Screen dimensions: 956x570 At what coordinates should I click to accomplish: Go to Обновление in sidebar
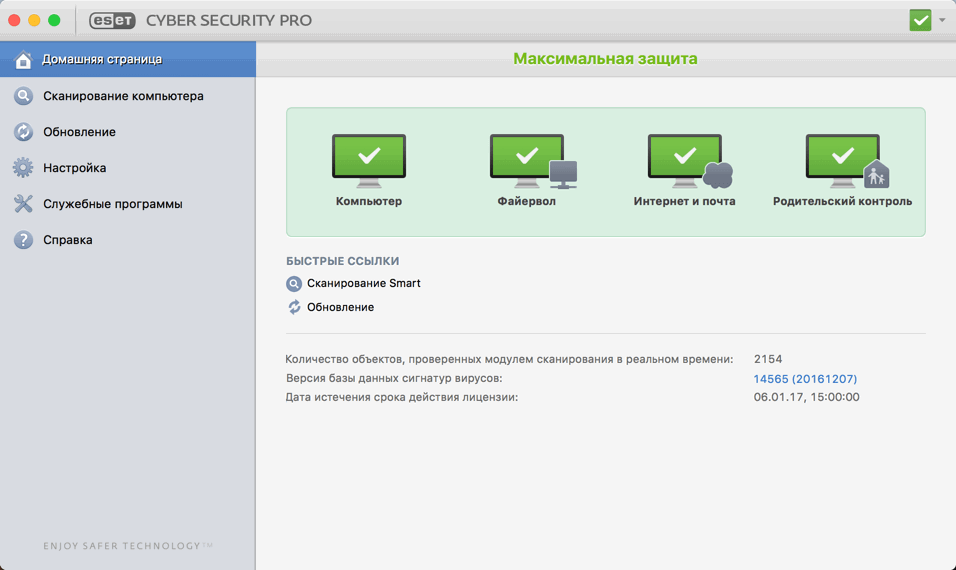click(x=127, y=132)
